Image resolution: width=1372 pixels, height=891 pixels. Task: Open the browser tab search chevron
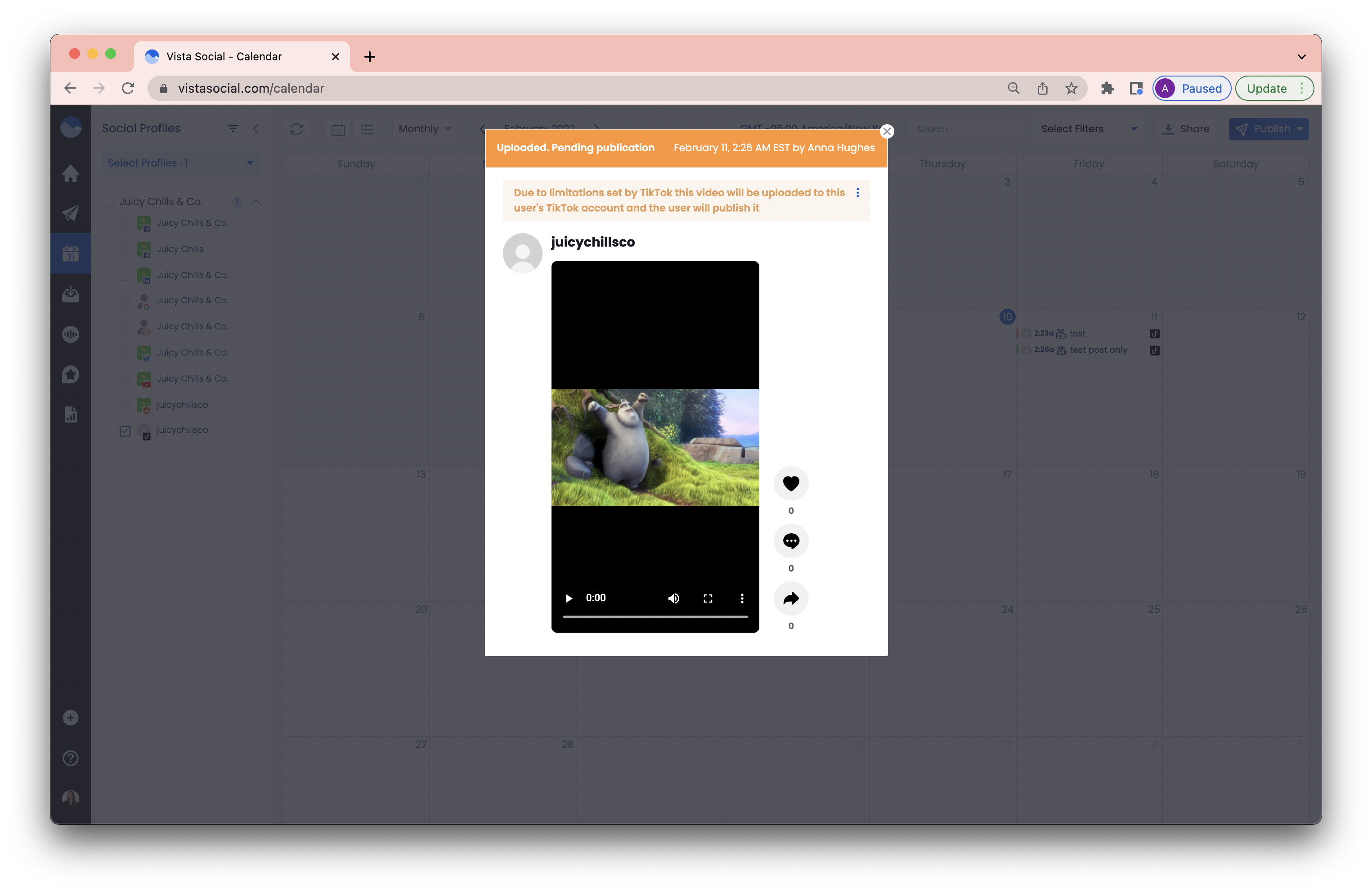(x=1301, y=57)
